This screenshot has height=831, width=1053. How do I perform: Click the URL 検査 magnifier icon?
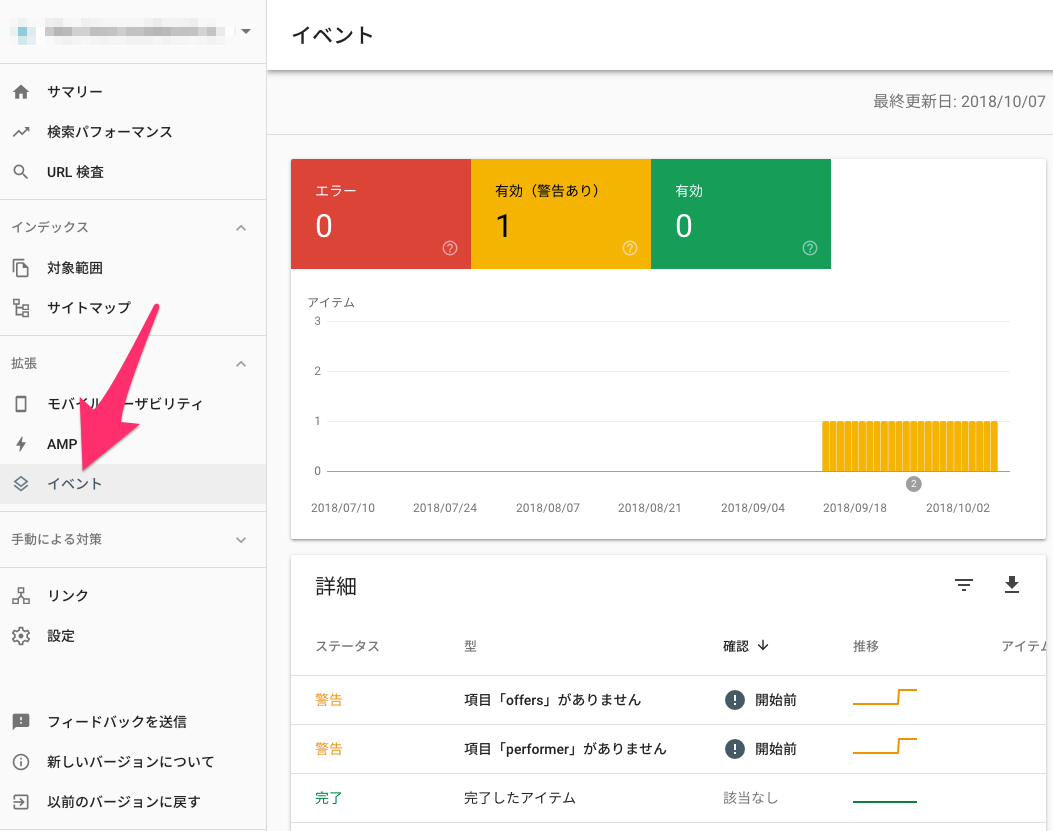[x=21, y=172]
